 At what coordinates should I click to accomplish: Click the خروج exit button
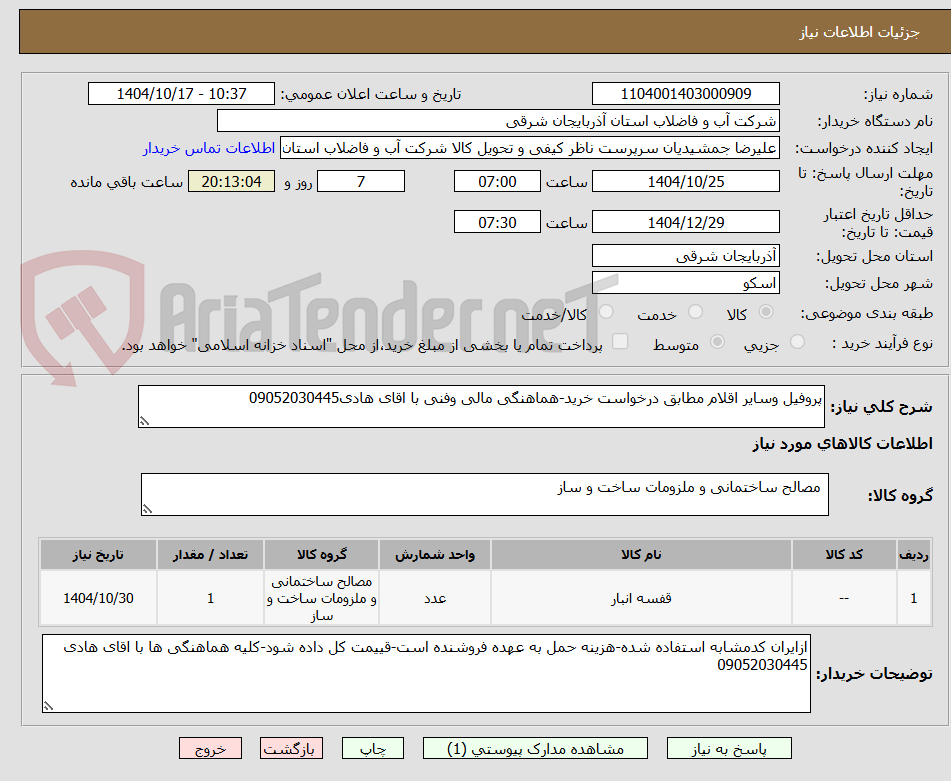pyautogui.click(x=210, y=748)
